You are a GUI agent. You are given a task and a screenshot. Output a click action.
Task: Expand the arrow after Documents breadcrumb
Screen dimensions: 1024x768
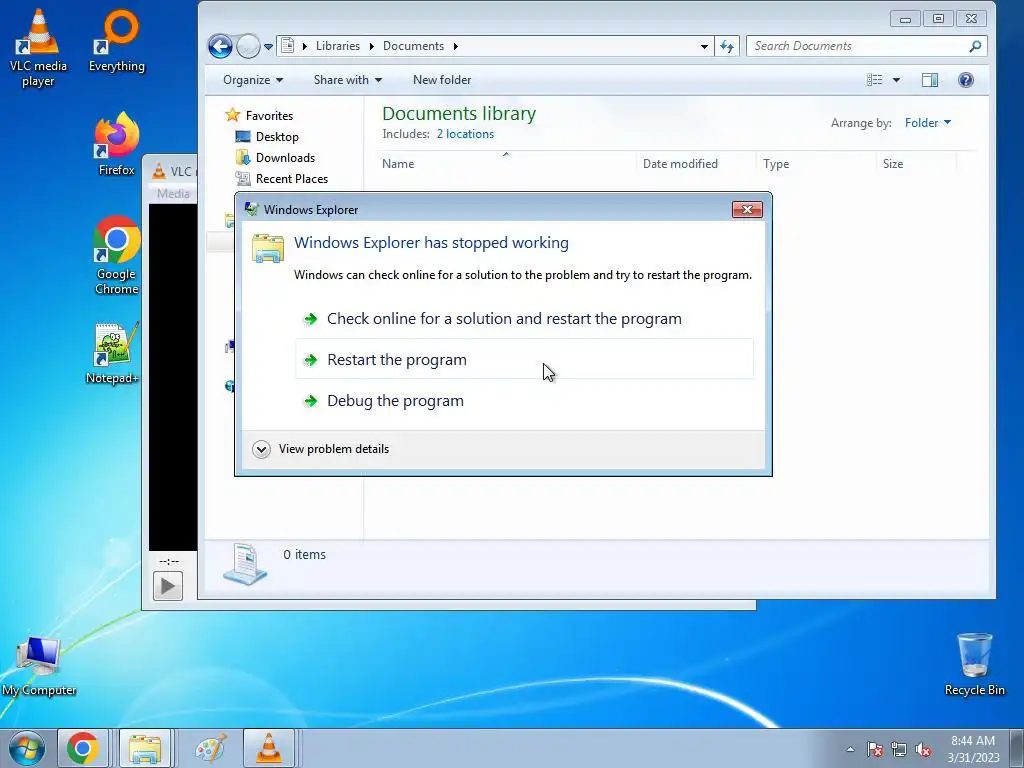coord(455,46)
